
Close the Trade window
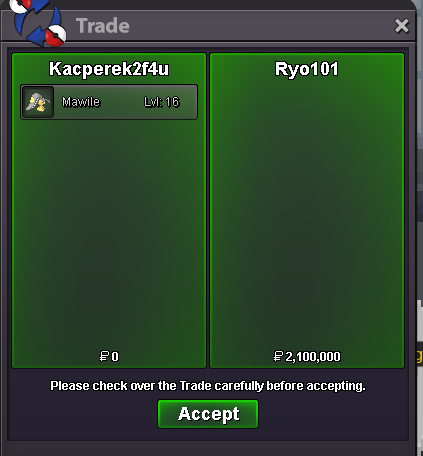click(x=401, y=26)
